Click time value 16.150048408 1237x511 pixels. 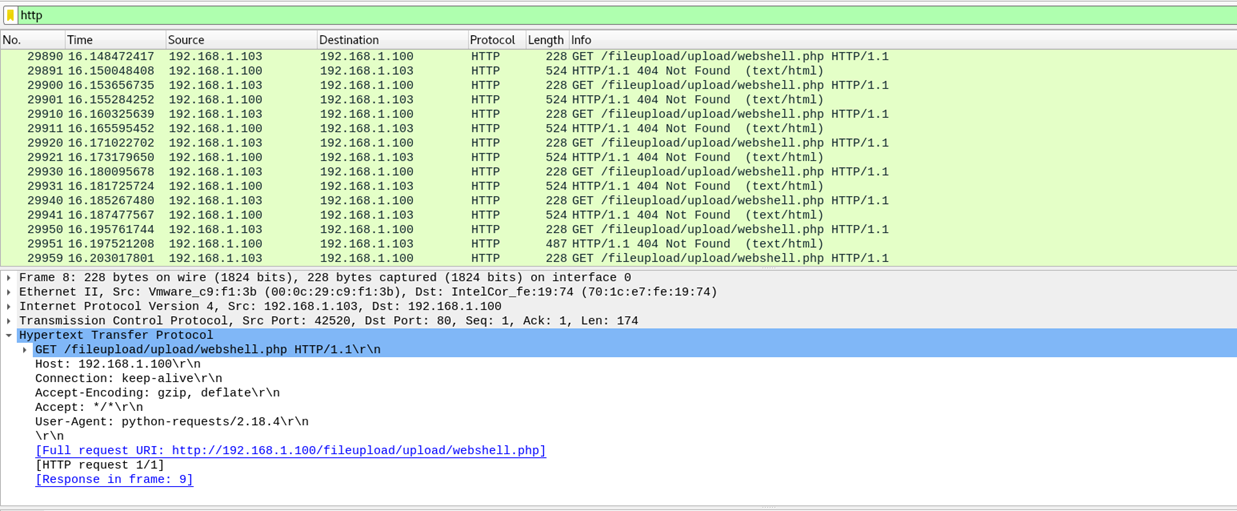pos(111,71)
